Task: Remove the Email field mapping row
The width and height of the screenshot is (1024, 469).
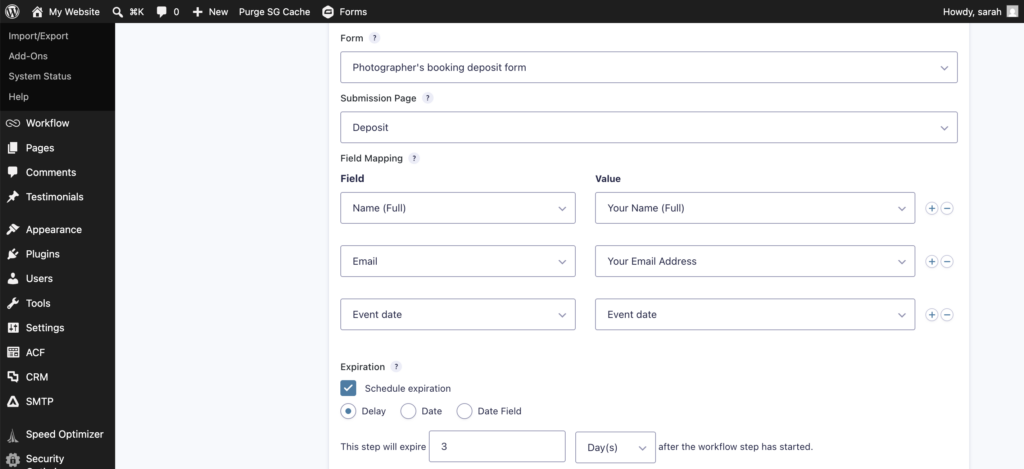Action: (x=946, y=262)
